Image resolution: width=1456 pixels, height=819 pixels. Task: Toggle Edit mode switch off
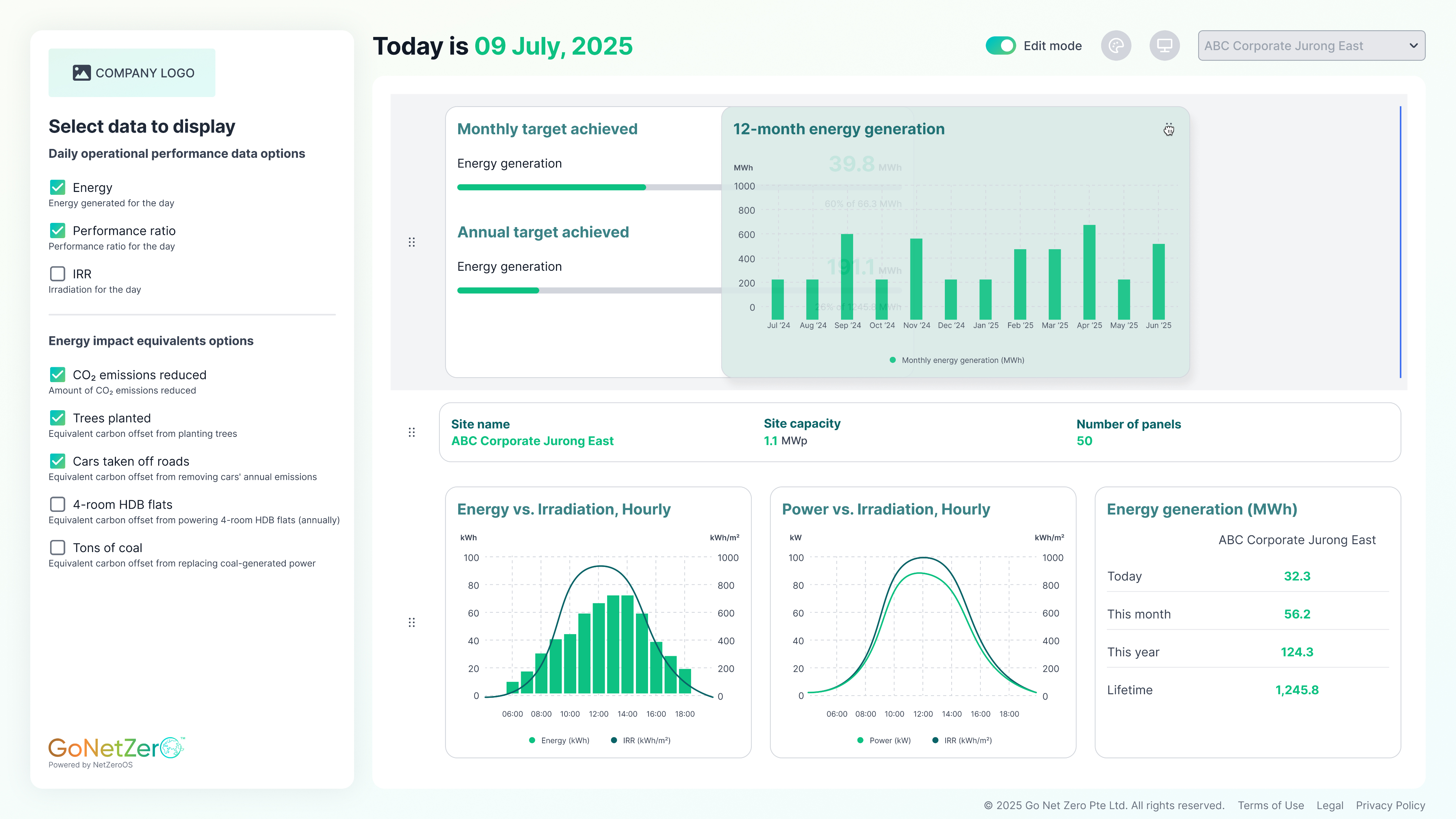tap(1000, 46)
